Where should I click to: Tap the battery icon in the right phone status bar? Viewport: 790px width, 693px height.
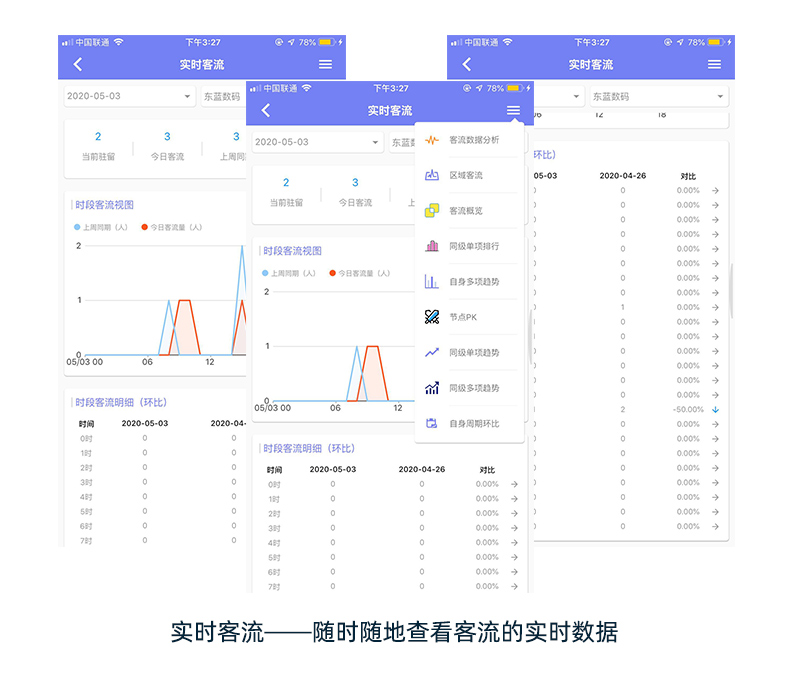(x=716, y=42)
